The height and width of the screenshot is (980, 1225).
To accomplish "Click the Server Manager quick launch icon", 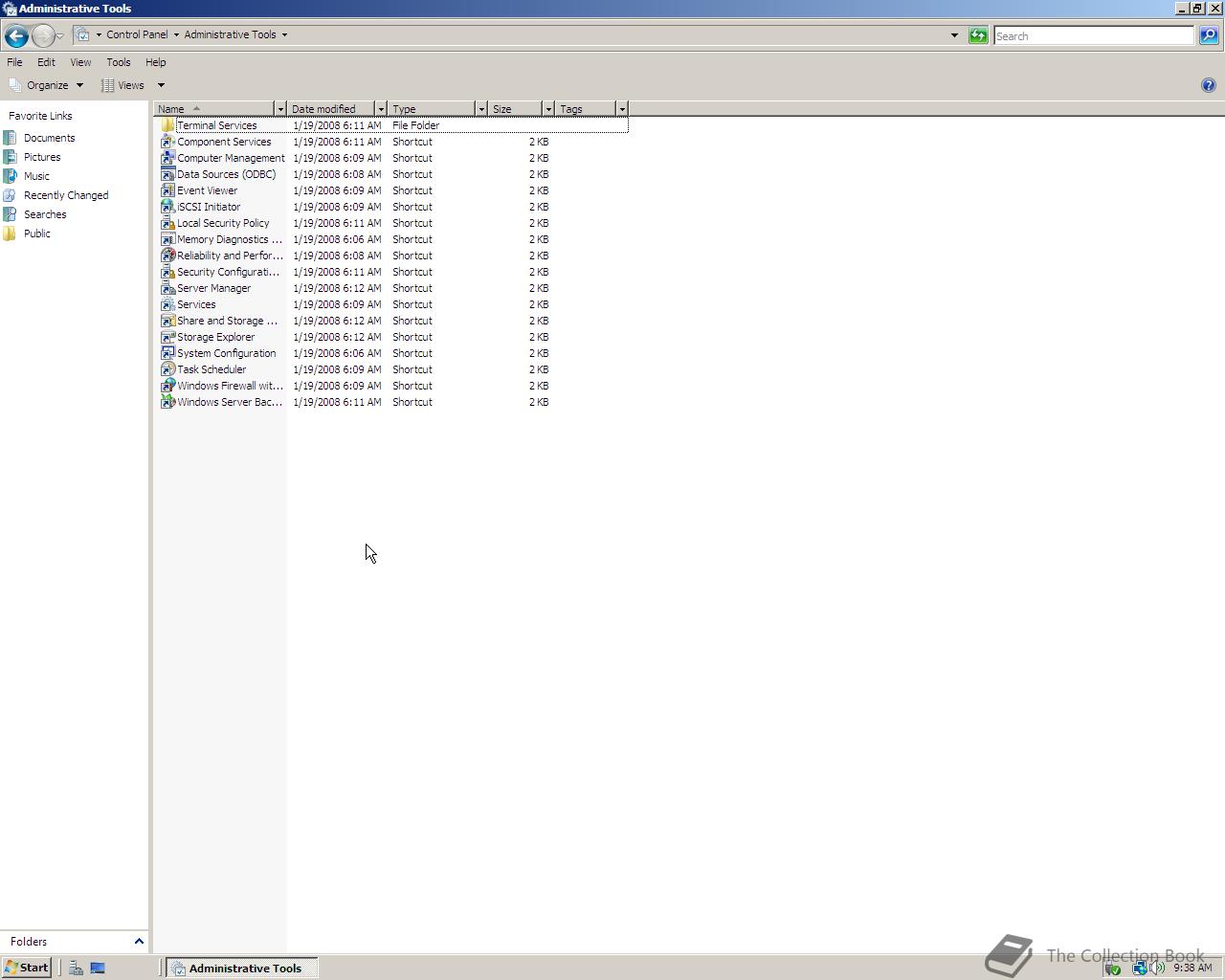I will pyautogui.click(x=76, y=969).
